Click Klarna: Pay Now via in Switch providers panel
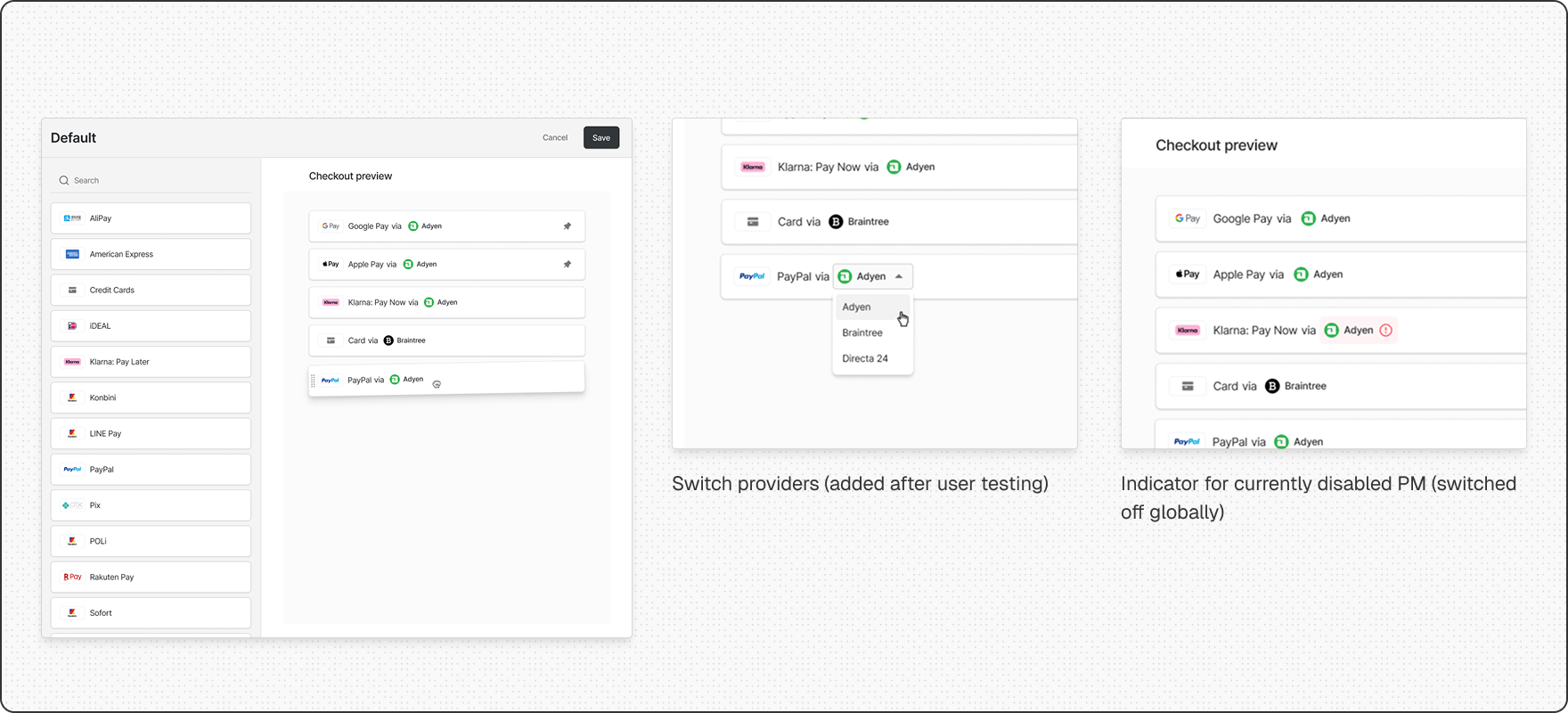This screenshot has width=1568, height=713. click(x=828, y=167)
